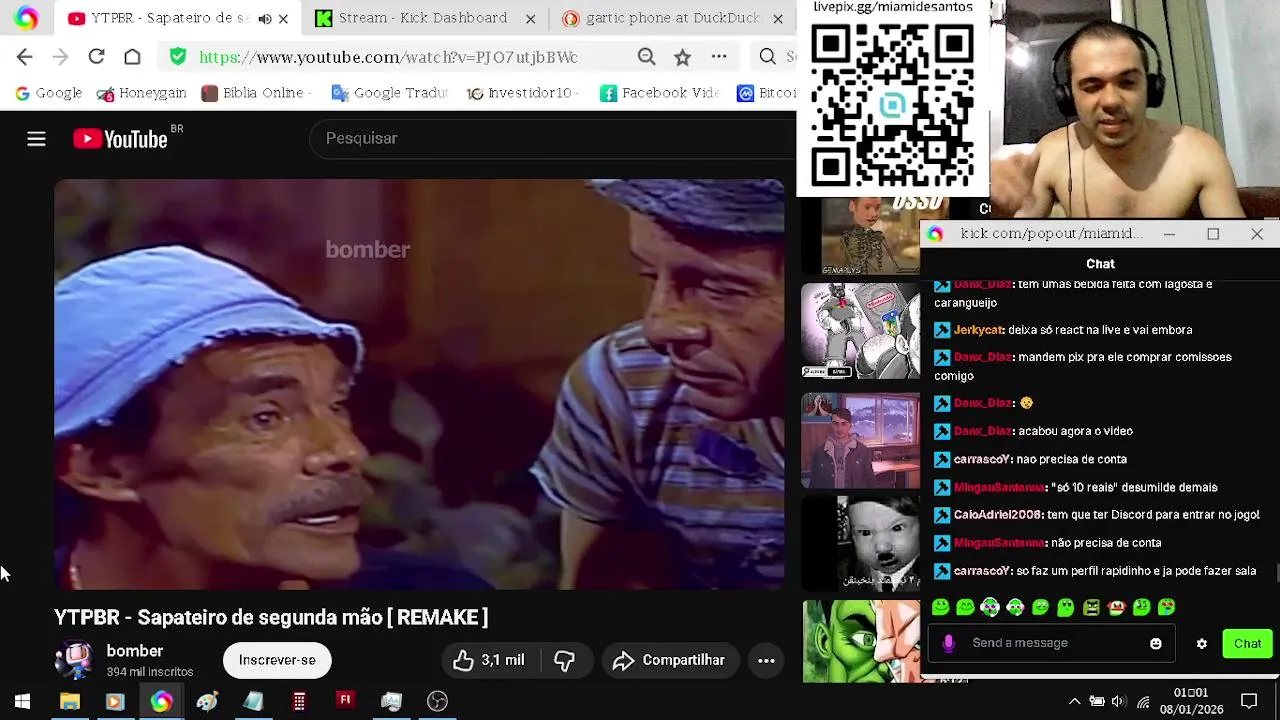This screenshot has height=720, width=1280.
Task: Open the bomber channel name link
Action: click(x=135, y=651)
